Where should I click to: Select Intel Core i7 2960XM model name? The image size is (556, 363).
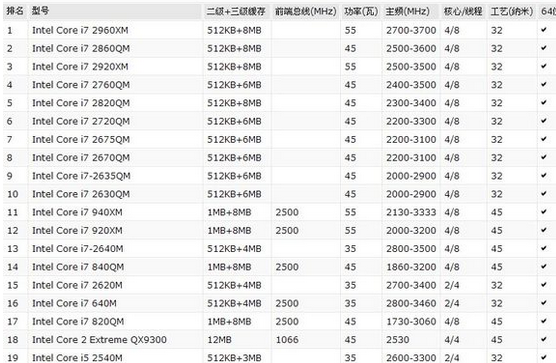pos(80,30)
